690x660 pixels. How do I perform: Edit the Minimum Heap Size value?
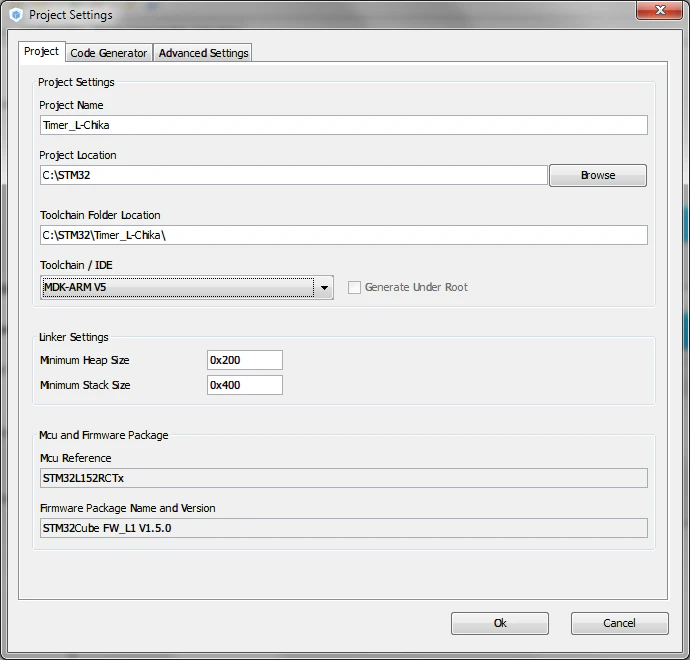pos(245,360)
